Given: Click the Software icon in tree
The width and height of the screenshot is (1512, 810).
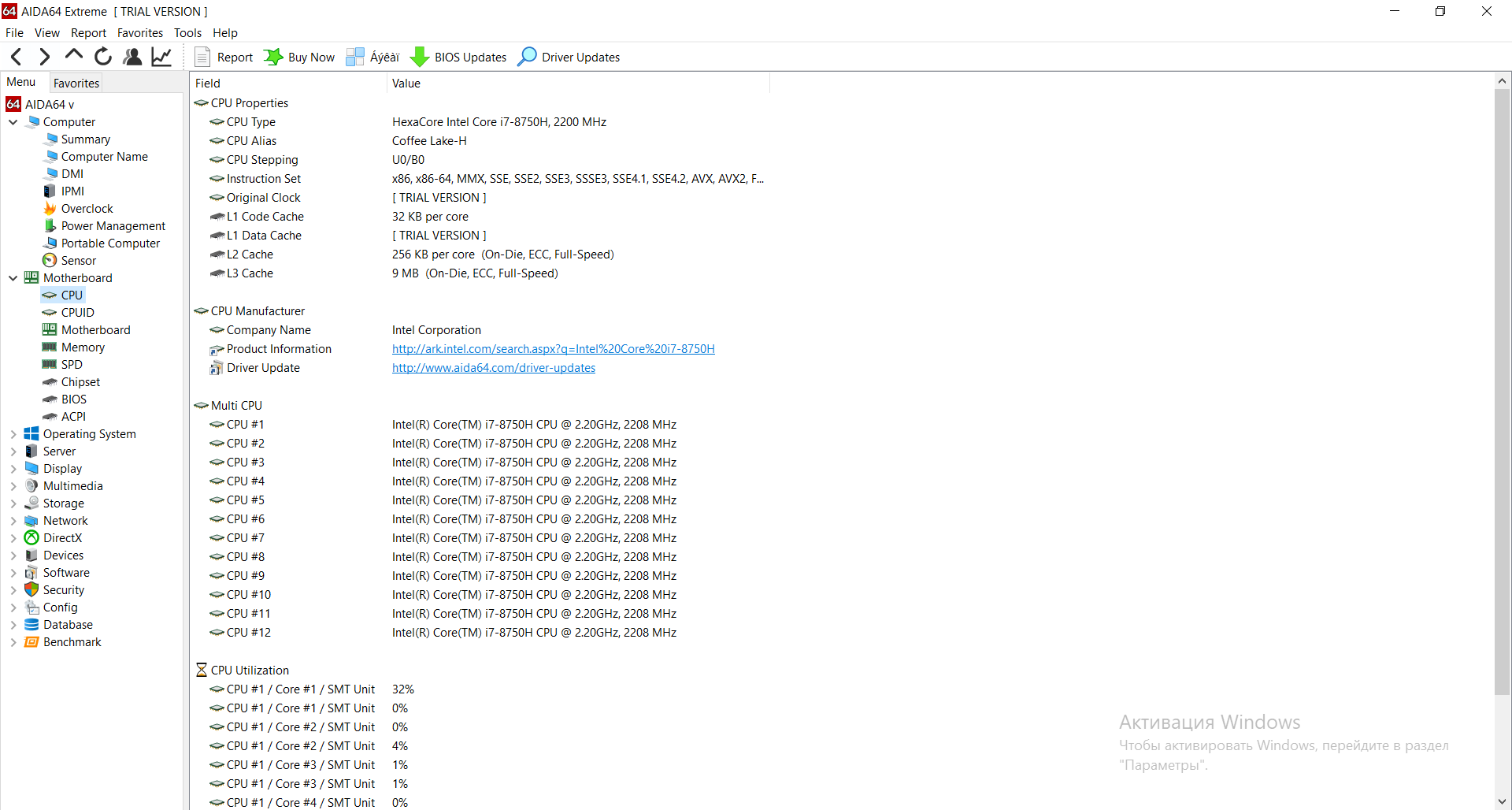Looking at the screenshot, I should 31,573.
